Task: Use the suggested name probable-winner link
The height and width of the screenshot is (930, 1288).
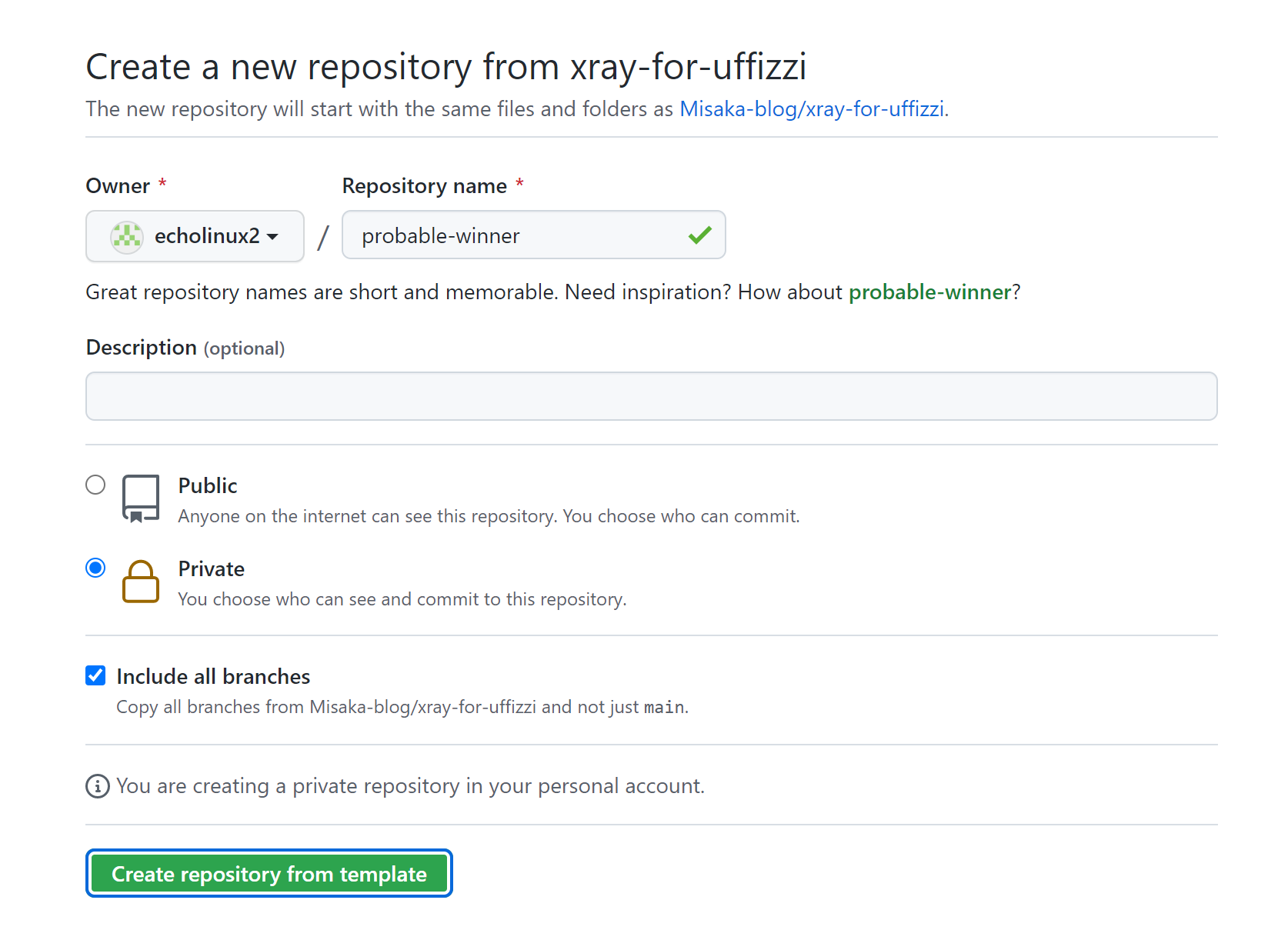Action: 929,292
